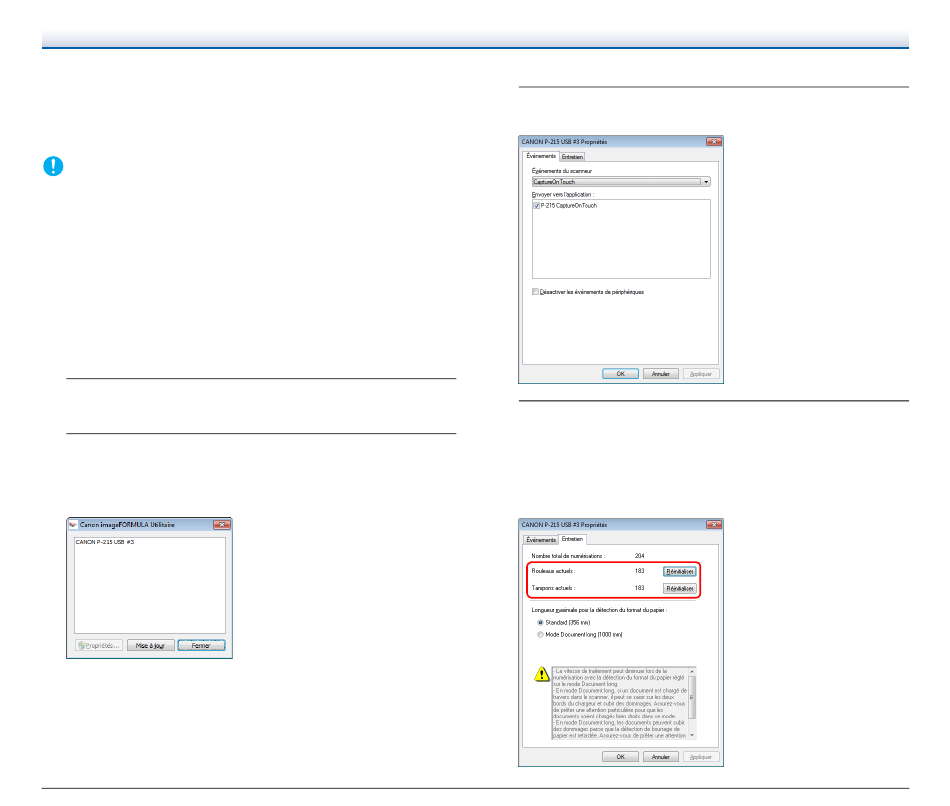Image resolution: width=950 pixels, height=806 pixels.
Task: Select CANON P-215 USB #3 in list
Action: tap(105, 542)
